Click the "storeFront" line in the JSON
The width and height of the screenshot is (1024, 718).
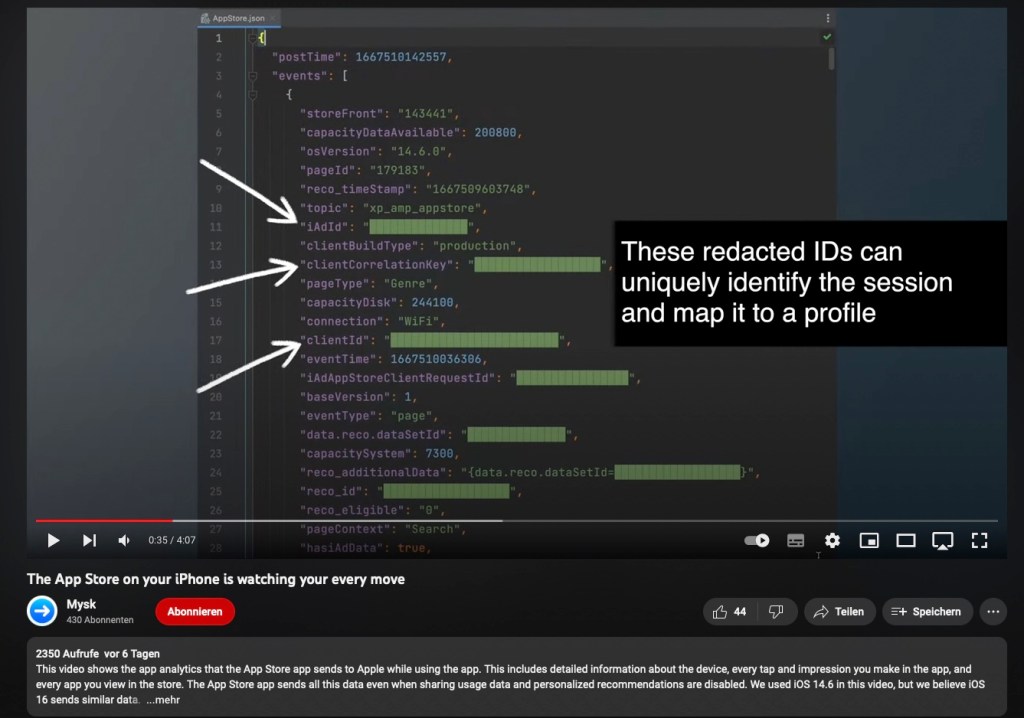pos(379,114)
